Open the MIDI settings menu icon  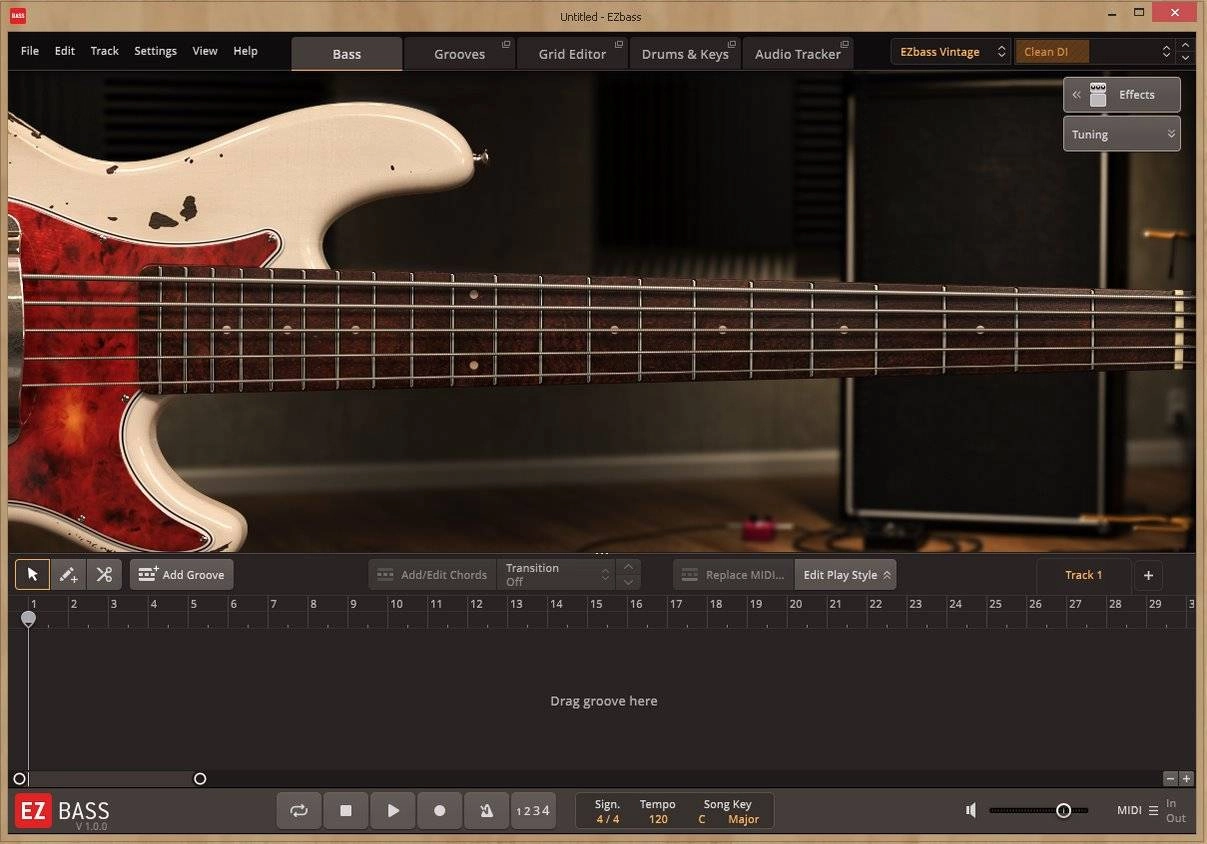point(1153,811)
